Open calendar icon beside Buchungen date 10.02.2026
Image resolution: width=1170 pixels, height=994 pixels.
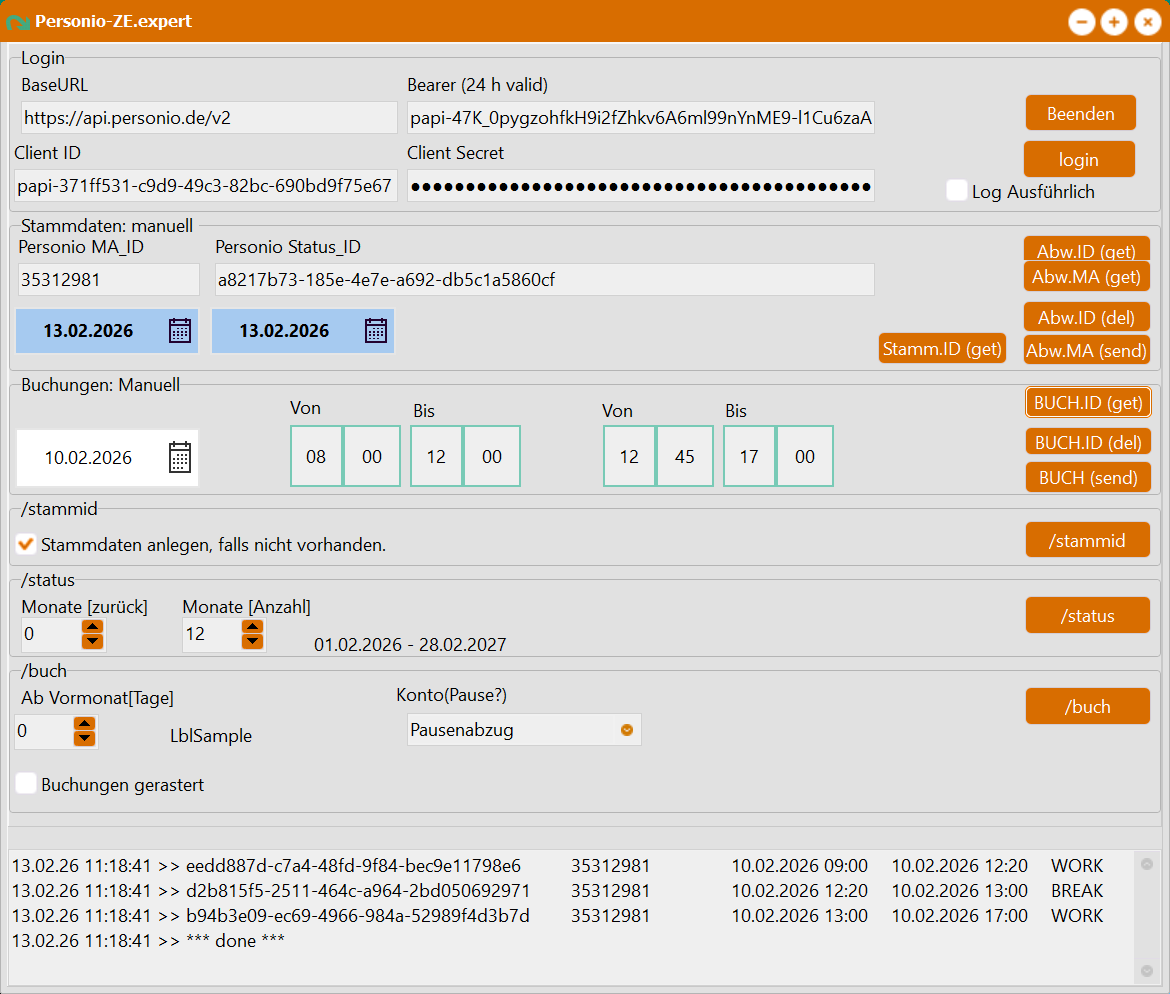(180, 458)
